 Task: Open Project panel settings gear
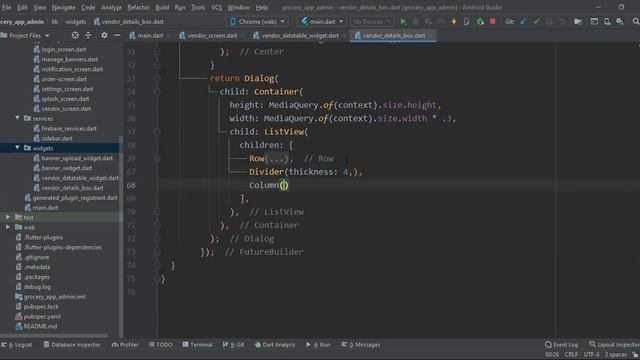(x=104, y=36)
